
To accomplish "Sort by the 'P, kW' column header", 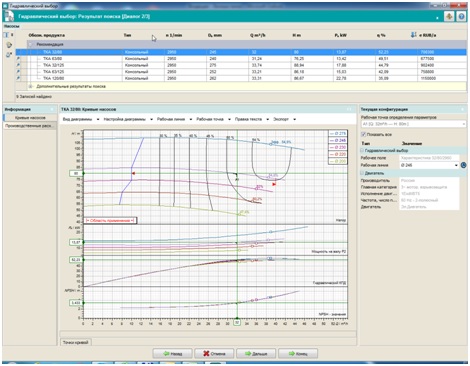I will pyautogui.click(x=341, y=35).
